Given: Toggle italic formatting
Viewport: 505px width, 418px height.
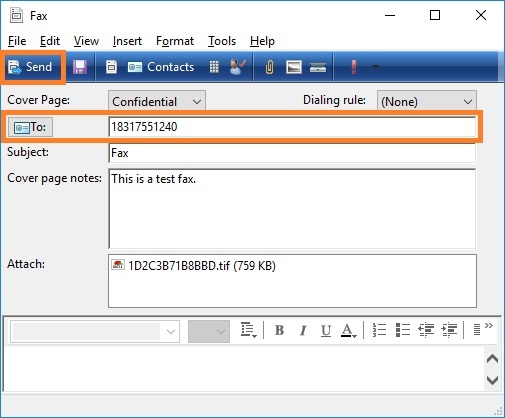Looking at the screenshot, I should click(303, 331).
